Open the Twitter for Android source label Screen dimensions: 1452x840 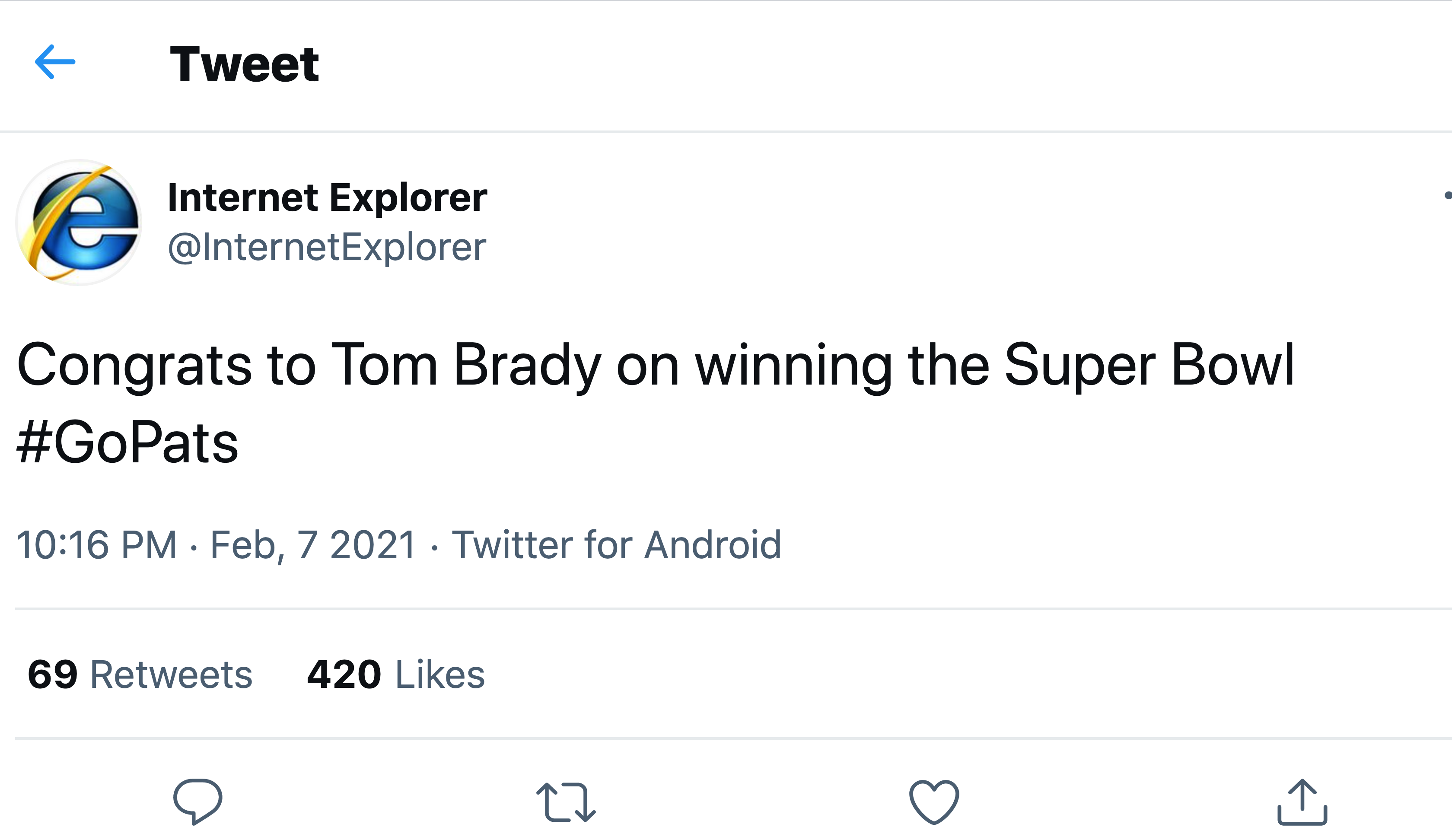tap(617, 544)
